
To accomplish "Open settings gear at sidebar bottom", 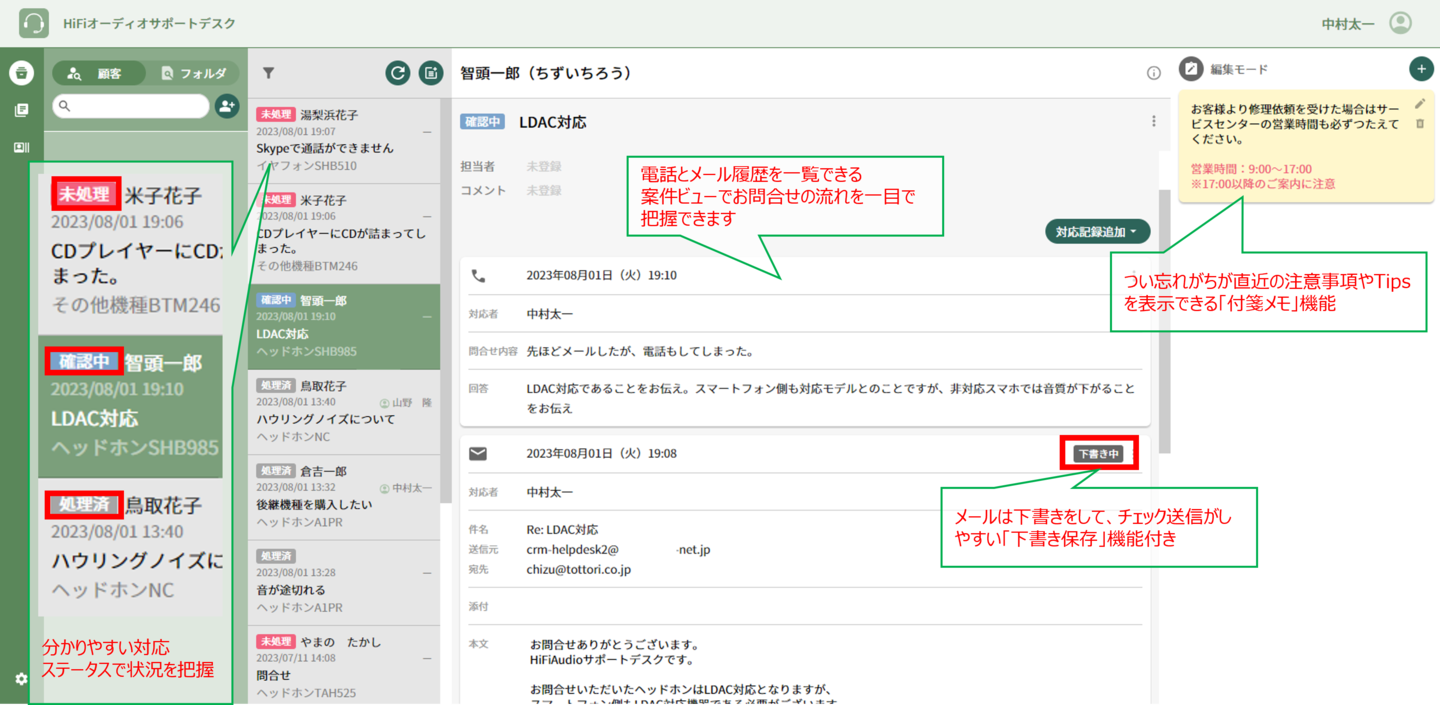I will [21, 679].
